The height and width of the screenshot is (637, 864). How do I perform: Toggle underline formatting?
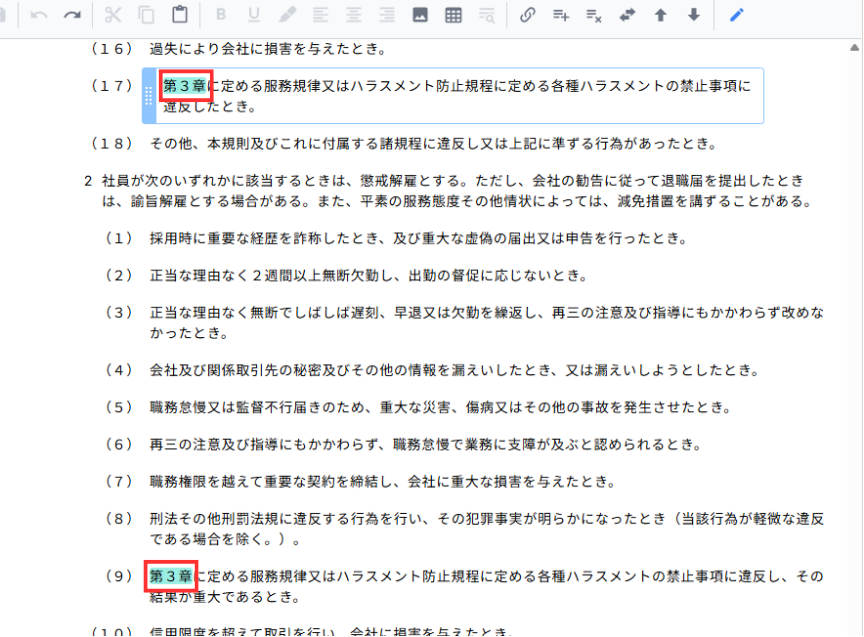254,16
